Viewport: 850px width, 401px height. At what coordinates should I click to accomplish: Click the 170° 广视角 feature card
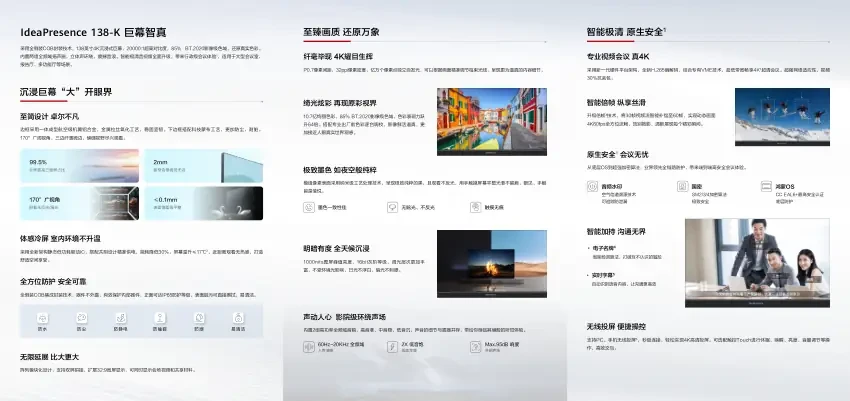80,203
